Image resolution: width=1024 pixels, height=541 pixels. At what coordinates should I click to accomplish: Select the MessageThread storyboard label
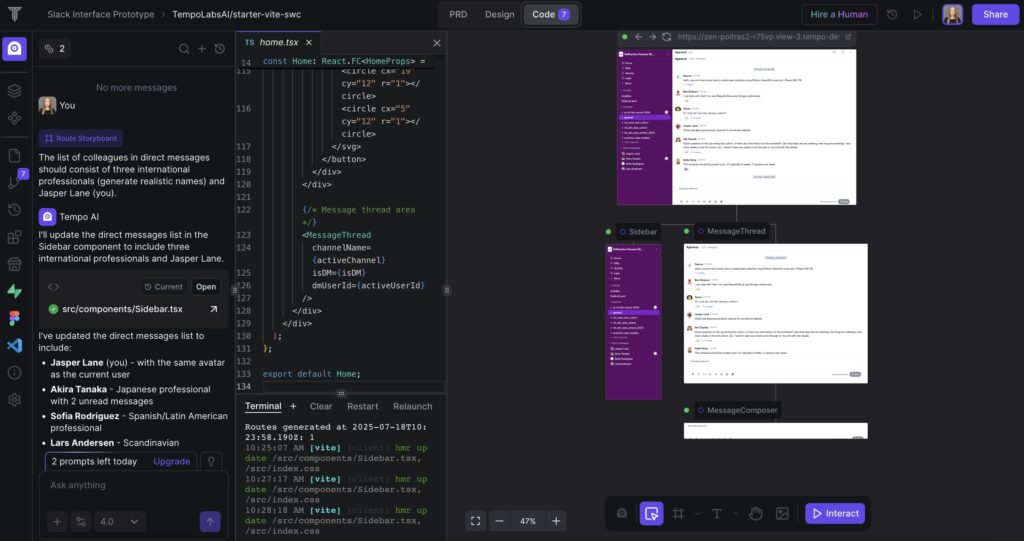[x=730, y=231]
